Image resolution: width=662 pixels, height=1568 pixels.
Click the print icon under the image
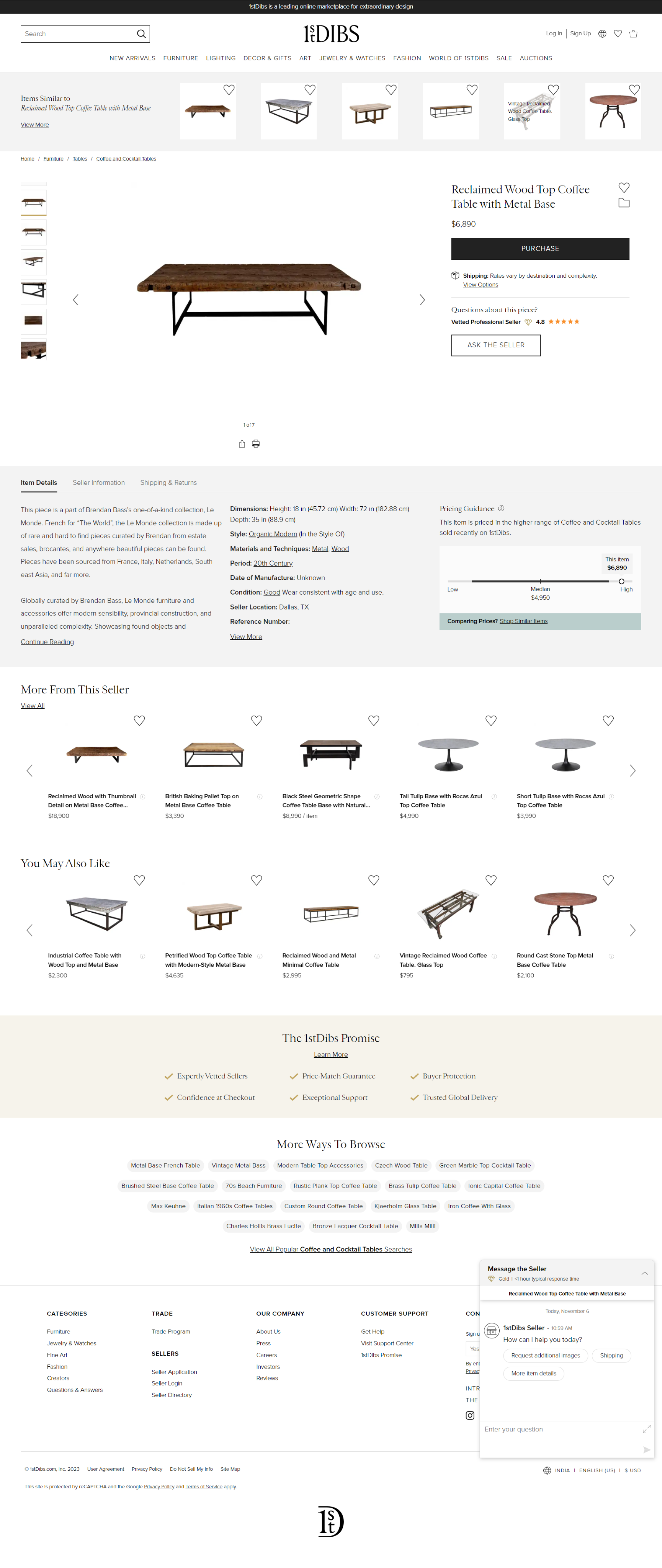256,444
